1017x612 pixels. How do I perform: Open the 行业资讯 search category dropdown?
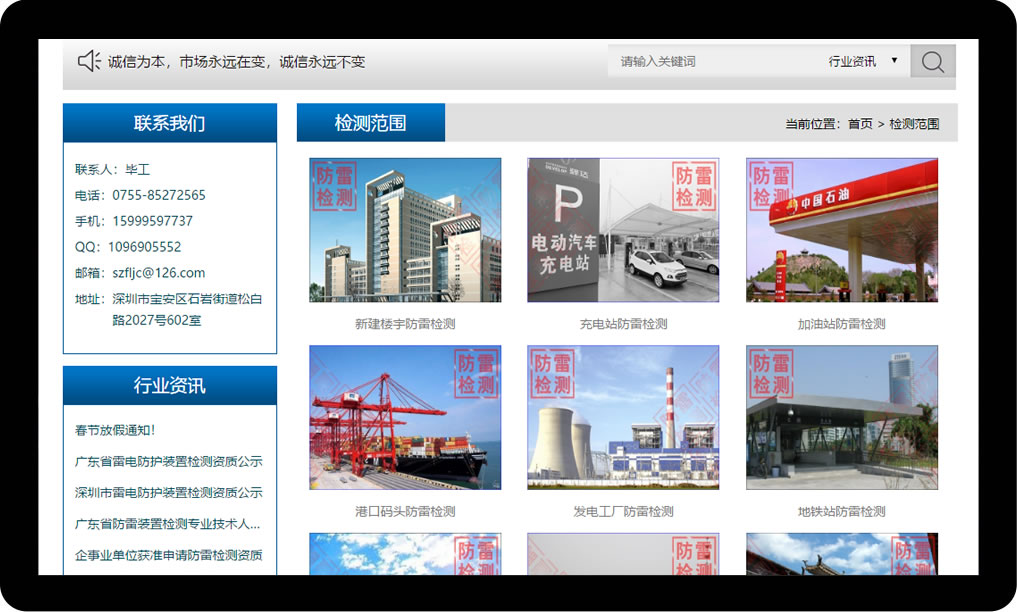[x=863, y=61]
